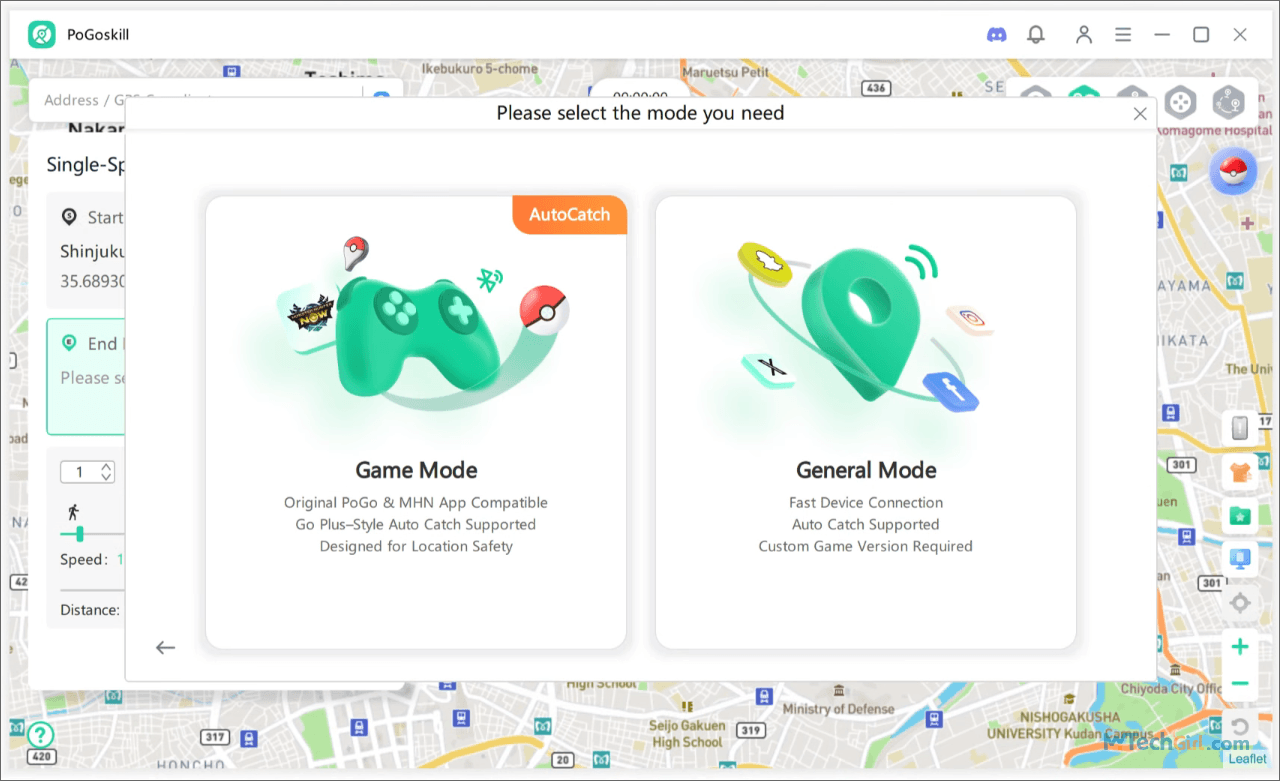The height and width of the screenshot is (781, 1280).
Task: Click the Leaflet attribution link
Action: click(1247, 759)
